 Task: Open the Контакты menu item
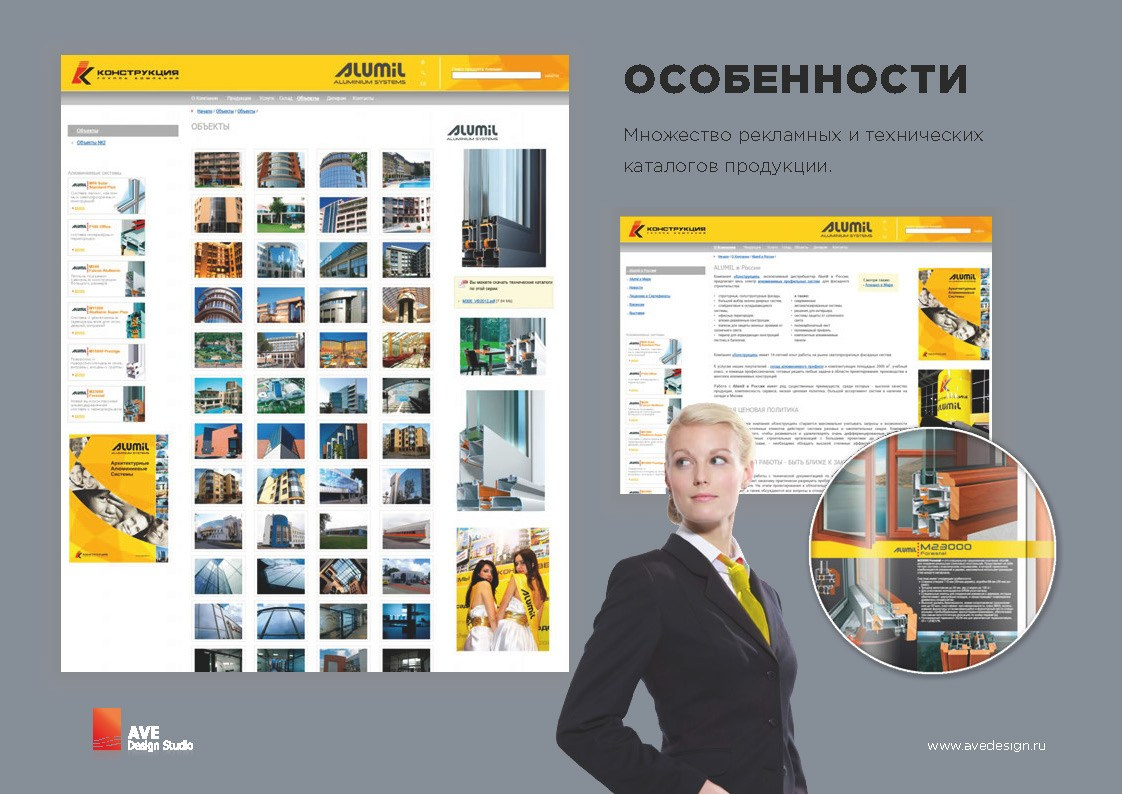[x=365, y=97]
